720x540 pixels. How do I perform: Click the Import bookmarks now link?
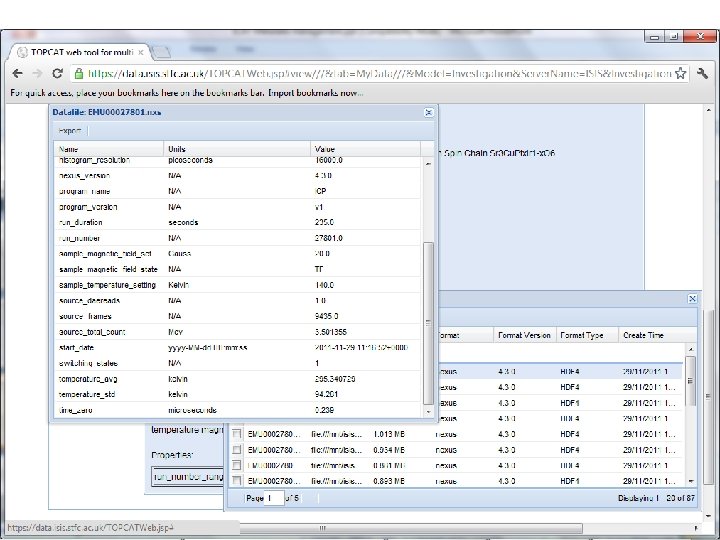click(316, 92)
